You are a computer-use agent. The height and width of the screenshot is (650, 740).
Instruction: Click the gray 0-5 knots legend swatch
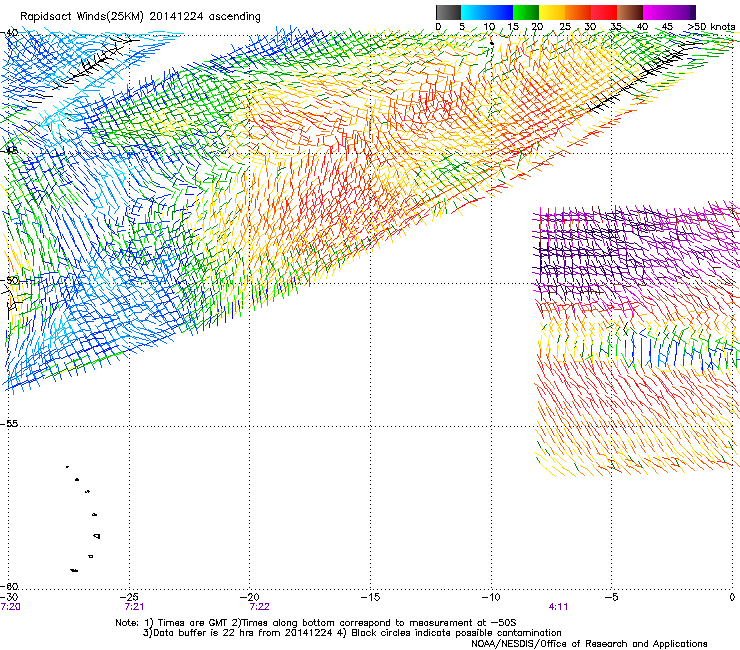click(x=448, y=12)
